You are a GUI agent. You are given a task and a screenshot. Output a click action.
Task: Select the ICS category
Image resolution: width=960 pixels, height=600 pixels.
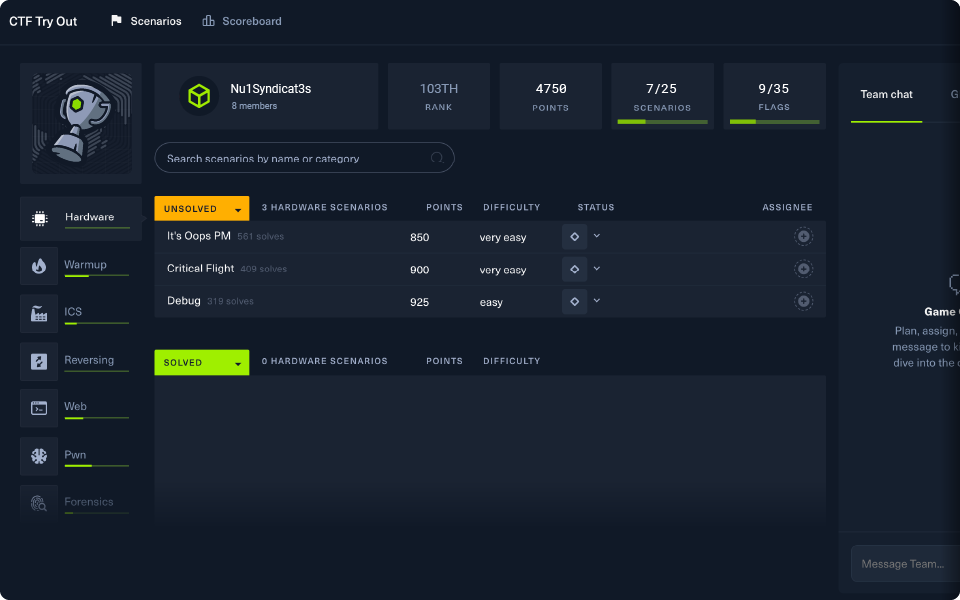click(x=75, y=313)
